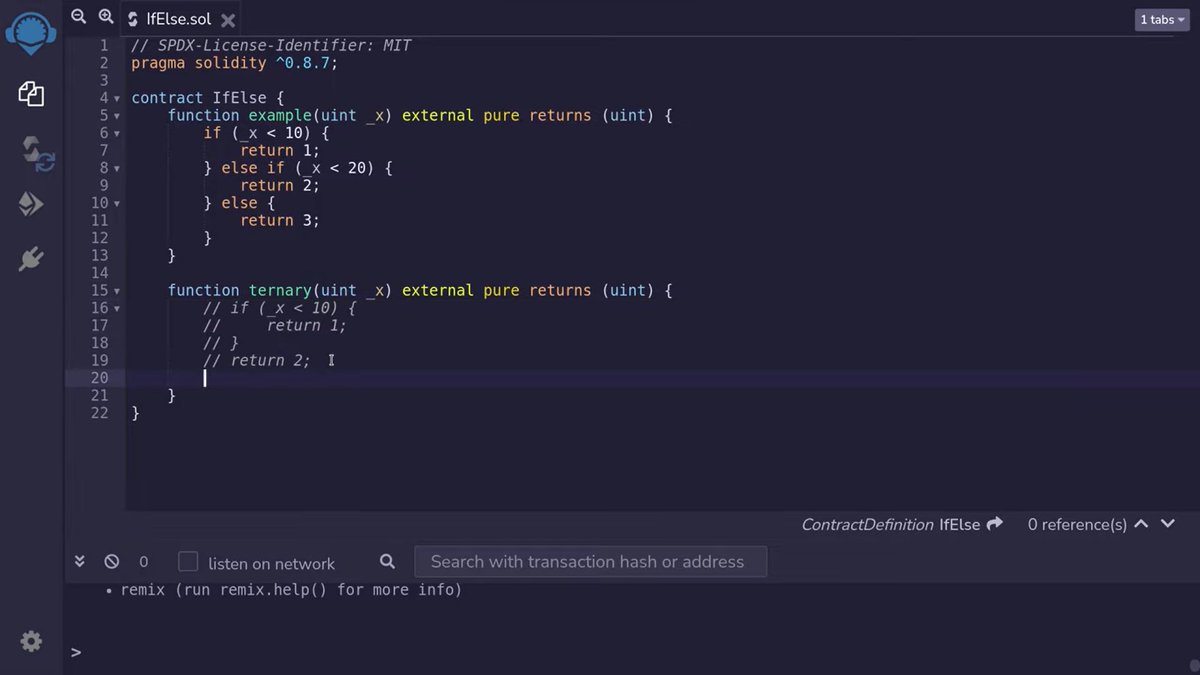1200x675 pixels.
Task: Open the "1 tabs" dropdown
Action: tap(1160, 18)
